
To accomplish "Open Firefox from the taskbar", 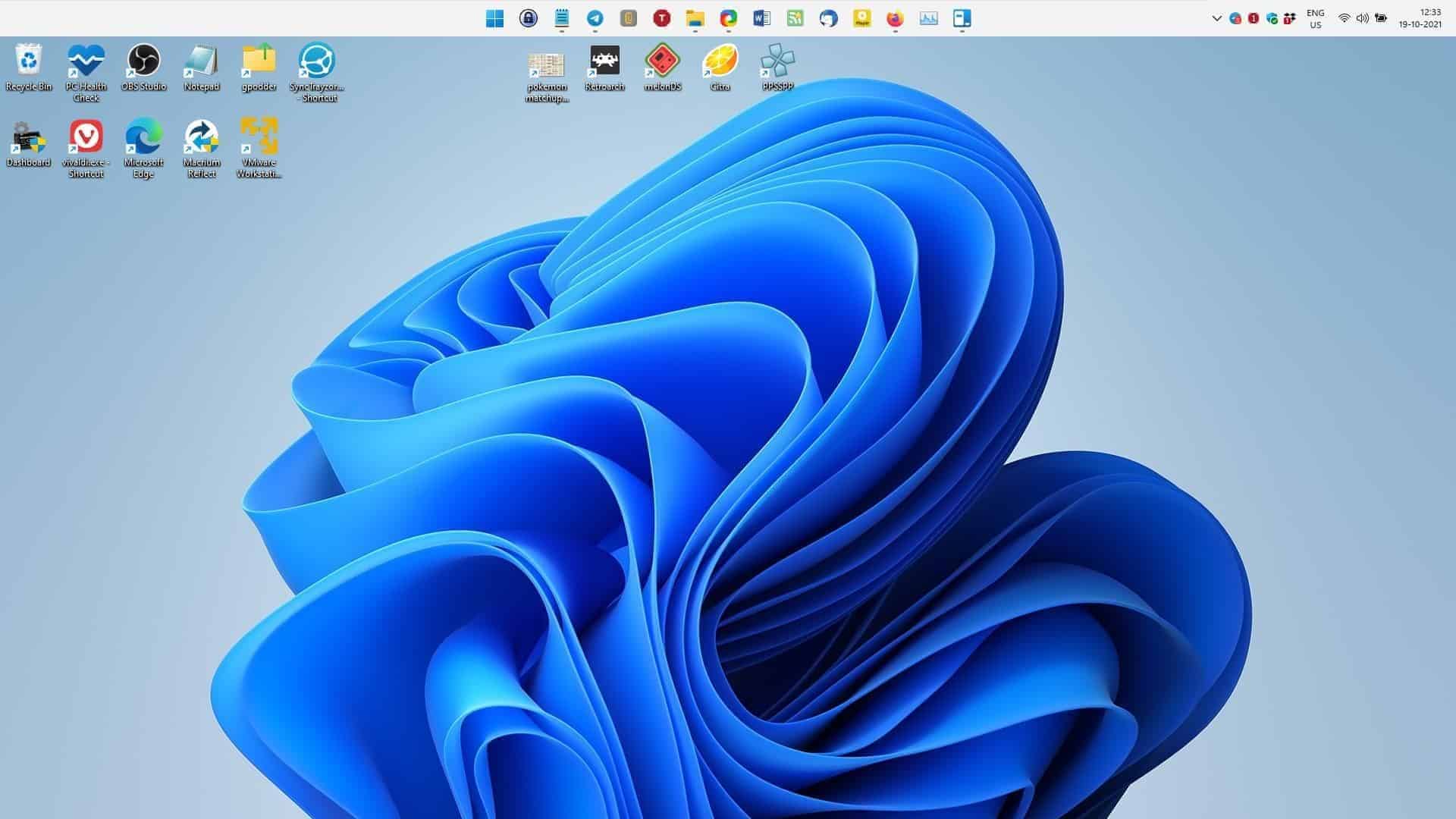I will click(893, 19).
